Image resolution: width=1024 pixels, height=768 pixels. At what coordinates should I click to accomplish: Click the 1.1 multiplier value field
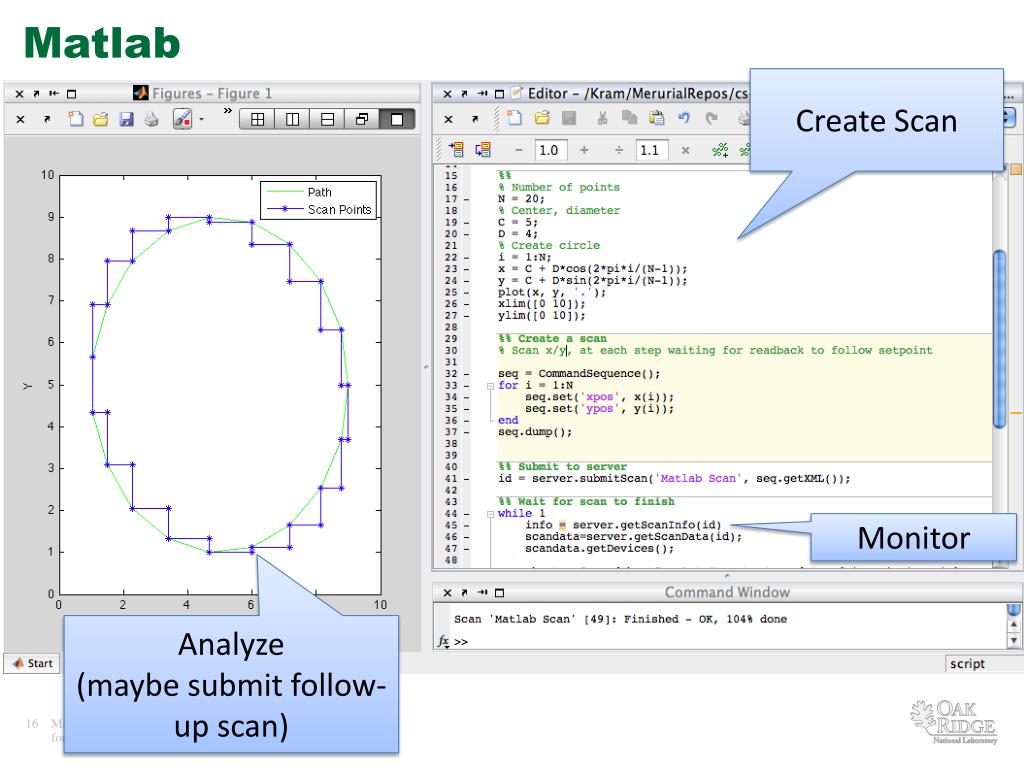651,150
